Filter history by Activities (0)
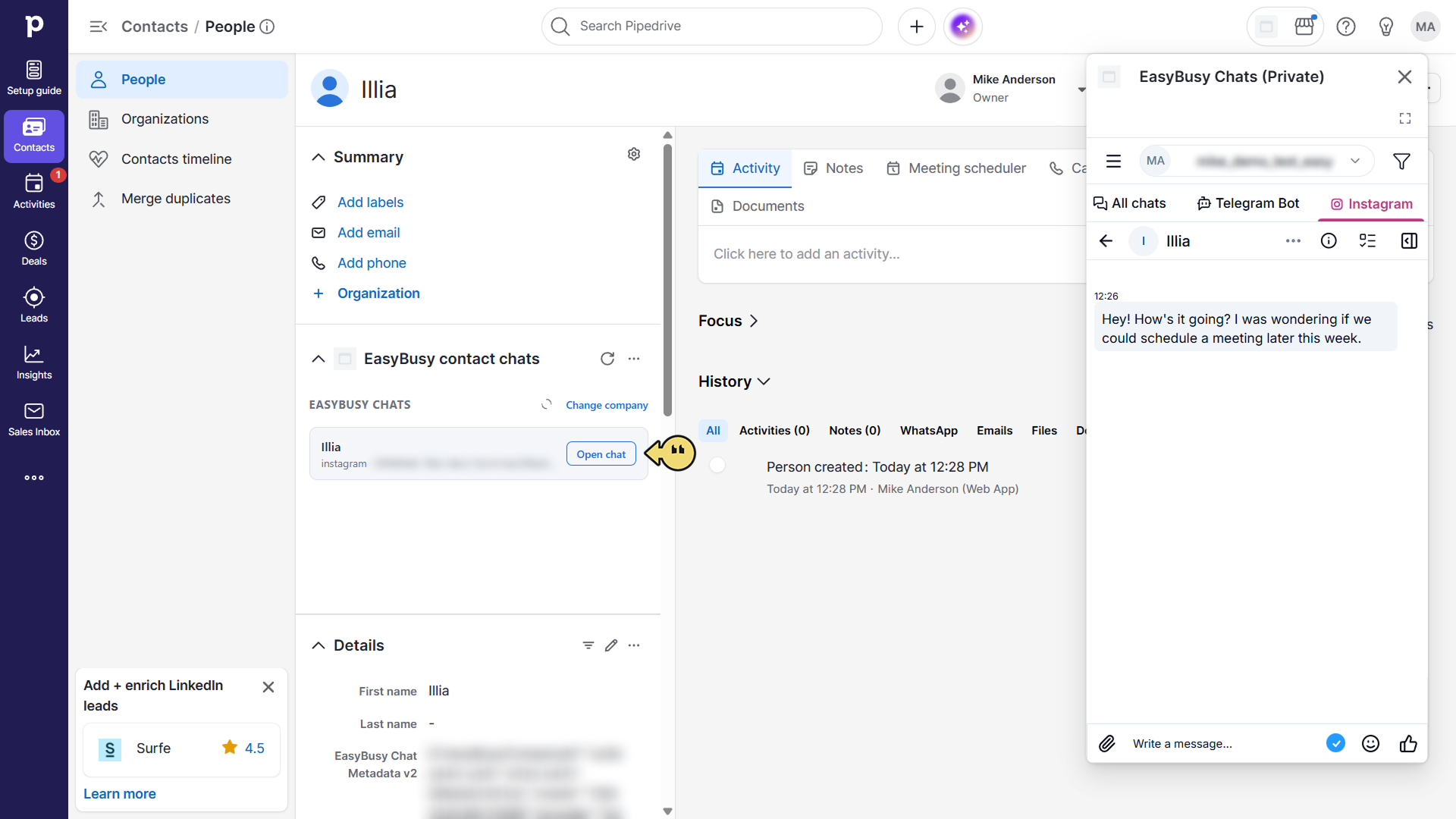The height and width of the screenshot is (819, 1456). 774,431
